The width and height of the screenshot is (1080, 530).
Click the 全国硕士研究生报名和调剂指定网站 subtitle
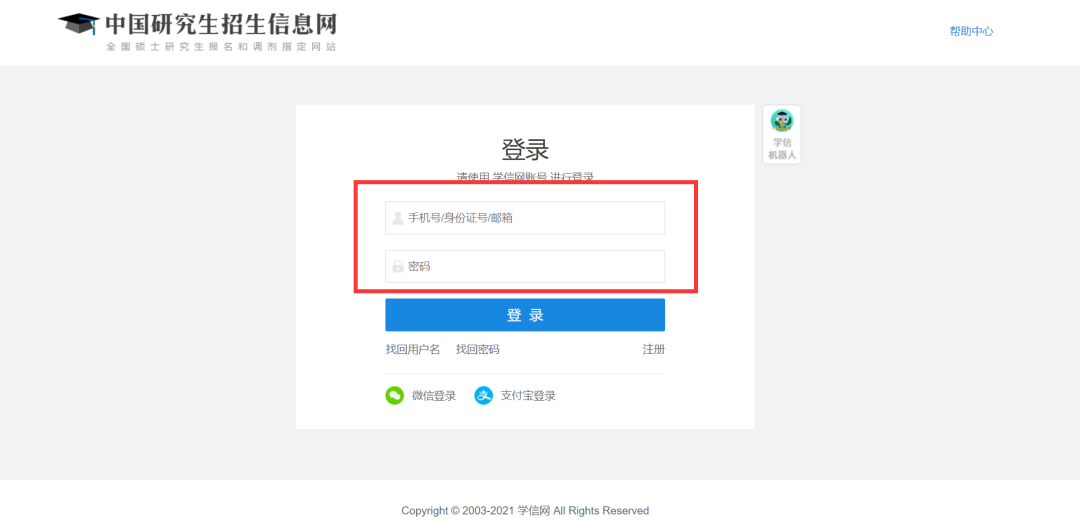click(221, 47)
